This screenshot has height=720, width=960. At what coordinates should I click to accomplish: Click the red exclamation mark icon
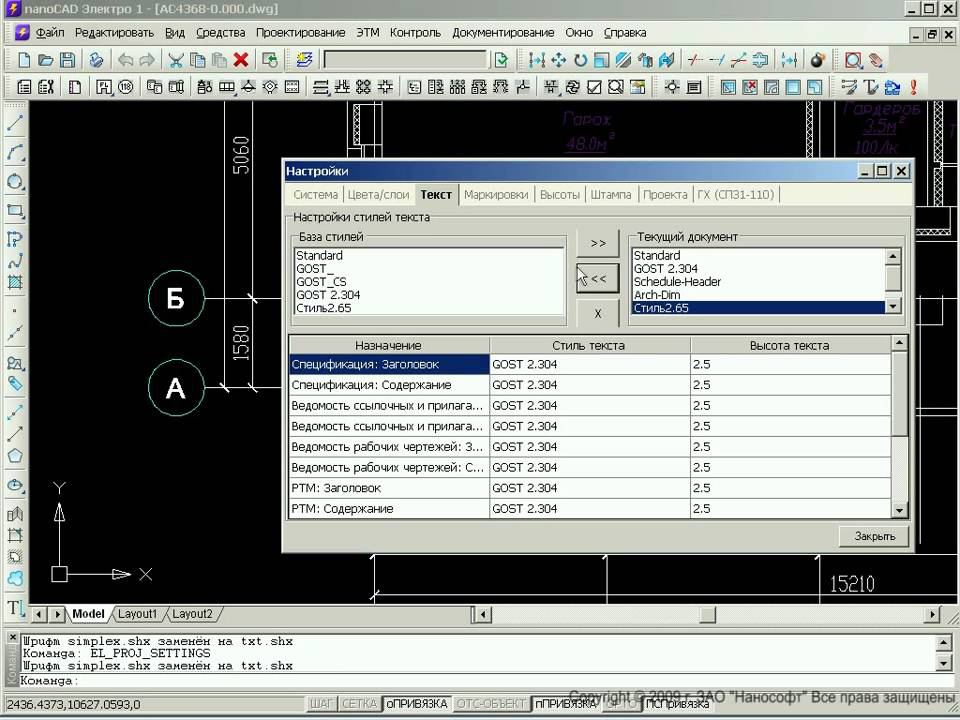[913, 87]
